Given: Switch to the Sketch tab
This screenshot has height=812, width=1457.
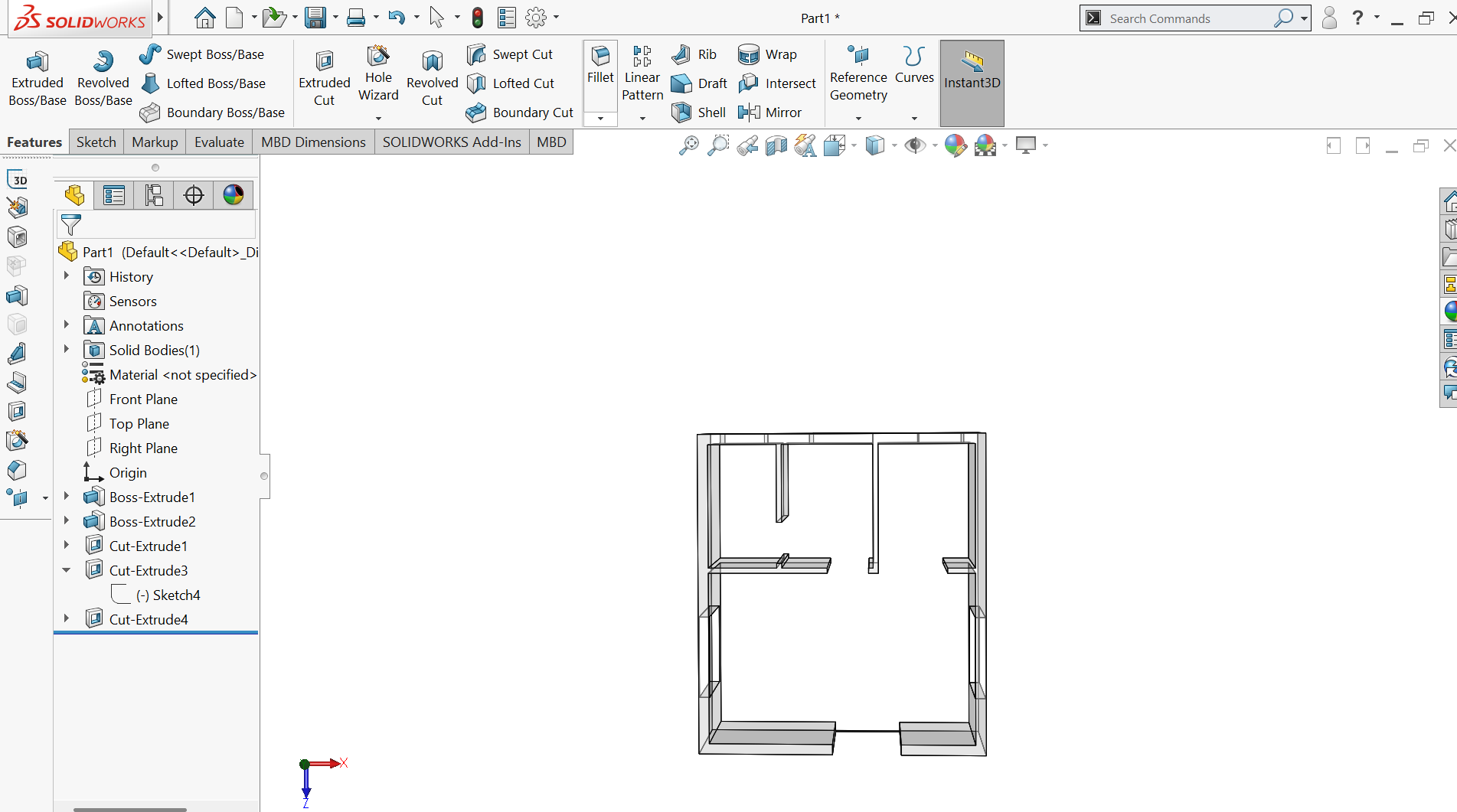Looking at the screenshot, I should coord(96,142).
